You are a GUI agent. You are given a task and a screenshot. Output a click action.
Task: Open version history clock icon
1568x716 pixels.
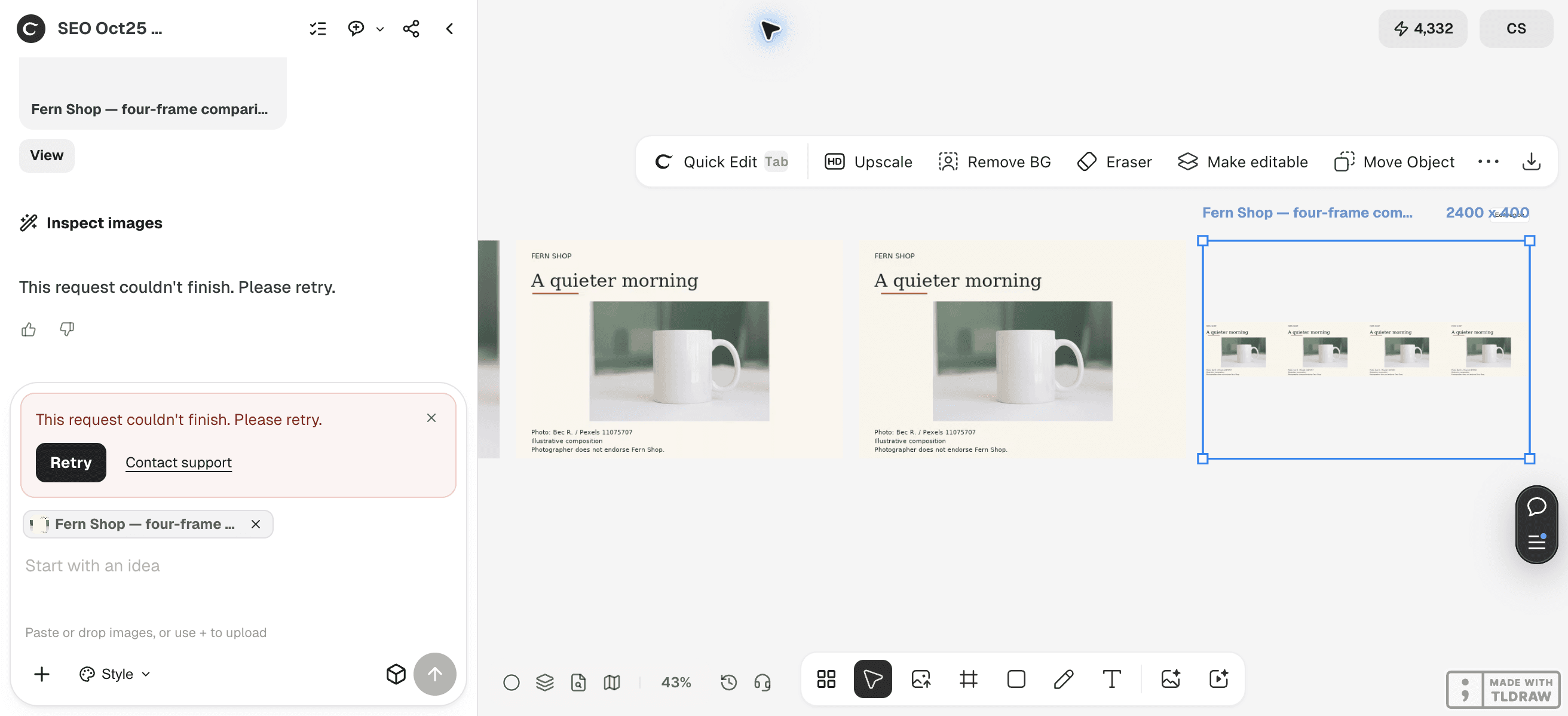[728, 682]
